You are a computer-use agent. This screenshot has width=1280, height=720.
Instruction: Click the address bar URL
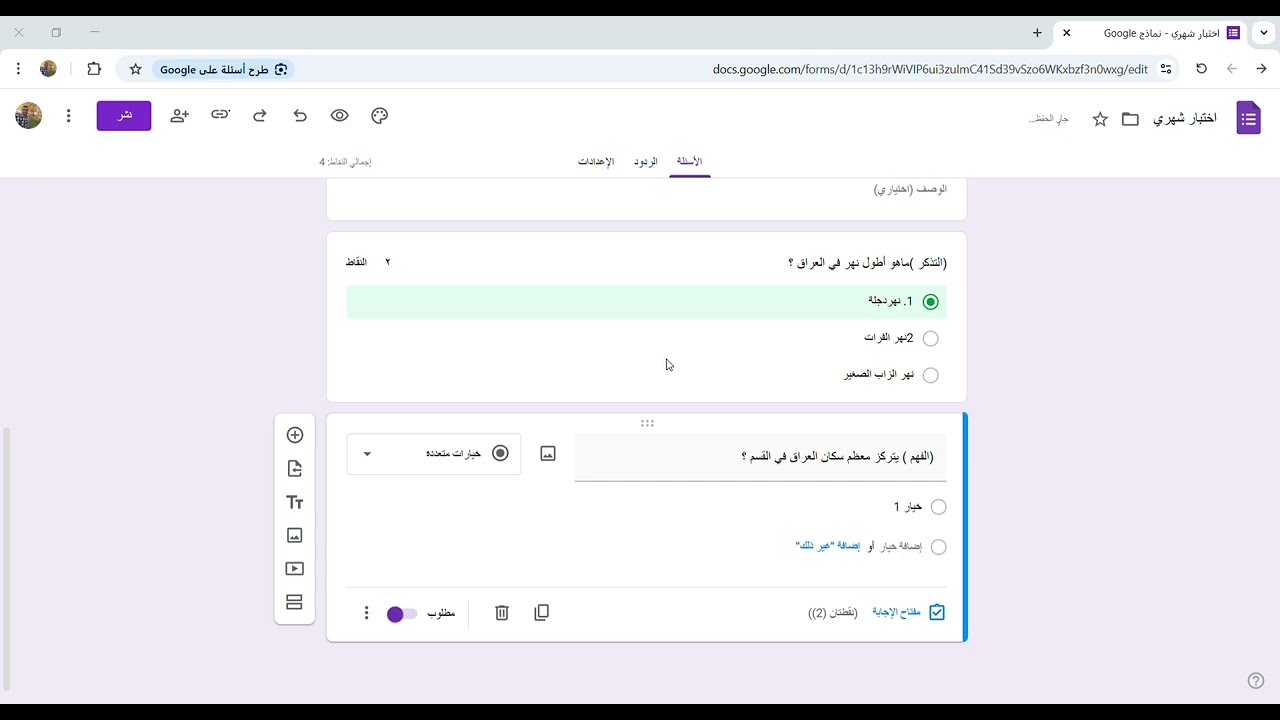[930, 69]
